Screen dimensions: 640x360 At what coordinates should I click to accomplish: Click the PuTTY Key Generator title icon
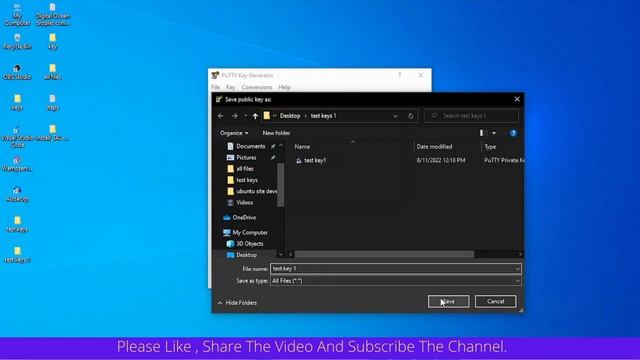215,75
